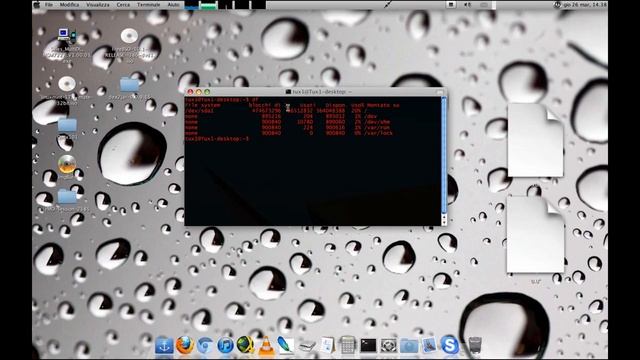This screenshot has width=640, height=360.
Task: Zoom the terminal with green button
Action: pos(207,92)
